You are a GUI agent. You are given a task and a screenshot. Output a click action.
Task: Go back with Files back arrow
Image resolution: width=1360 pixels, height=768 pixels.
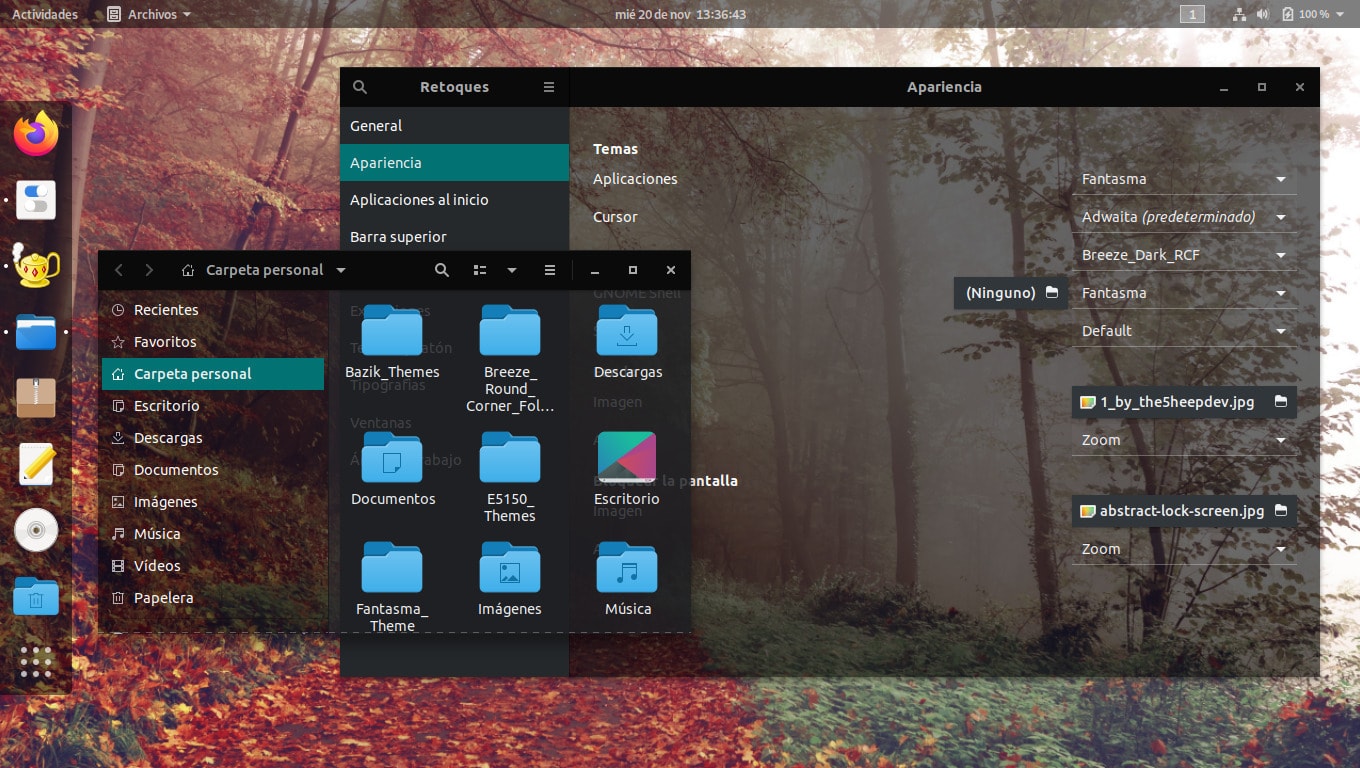119,270
